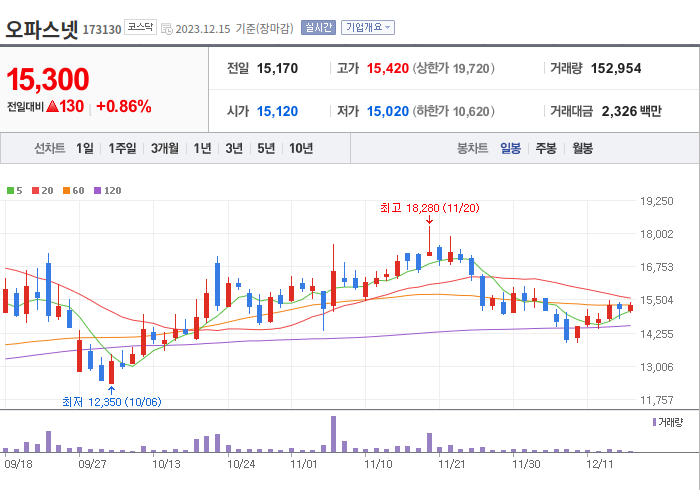This screenshot has height=490, width=700.
Task: Select the 1일 line chart tab
Action: click(x=85, y=148)
